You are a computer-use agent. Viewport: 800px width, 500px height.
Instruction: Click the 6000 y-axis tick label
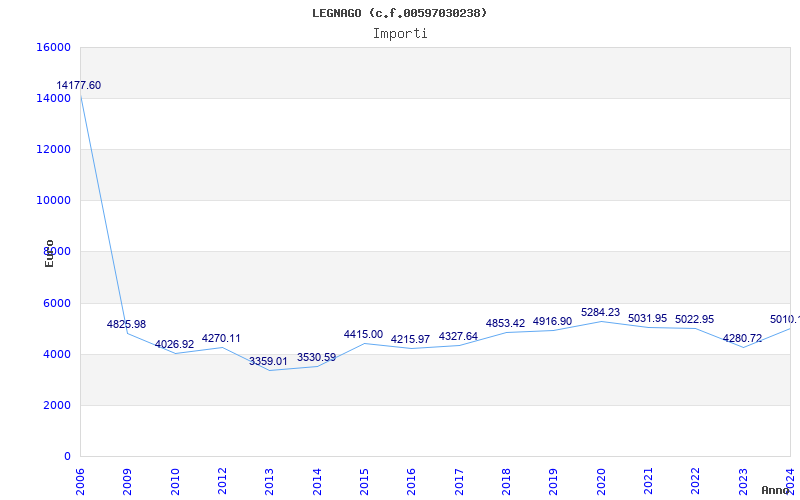[x=57, y=303]
